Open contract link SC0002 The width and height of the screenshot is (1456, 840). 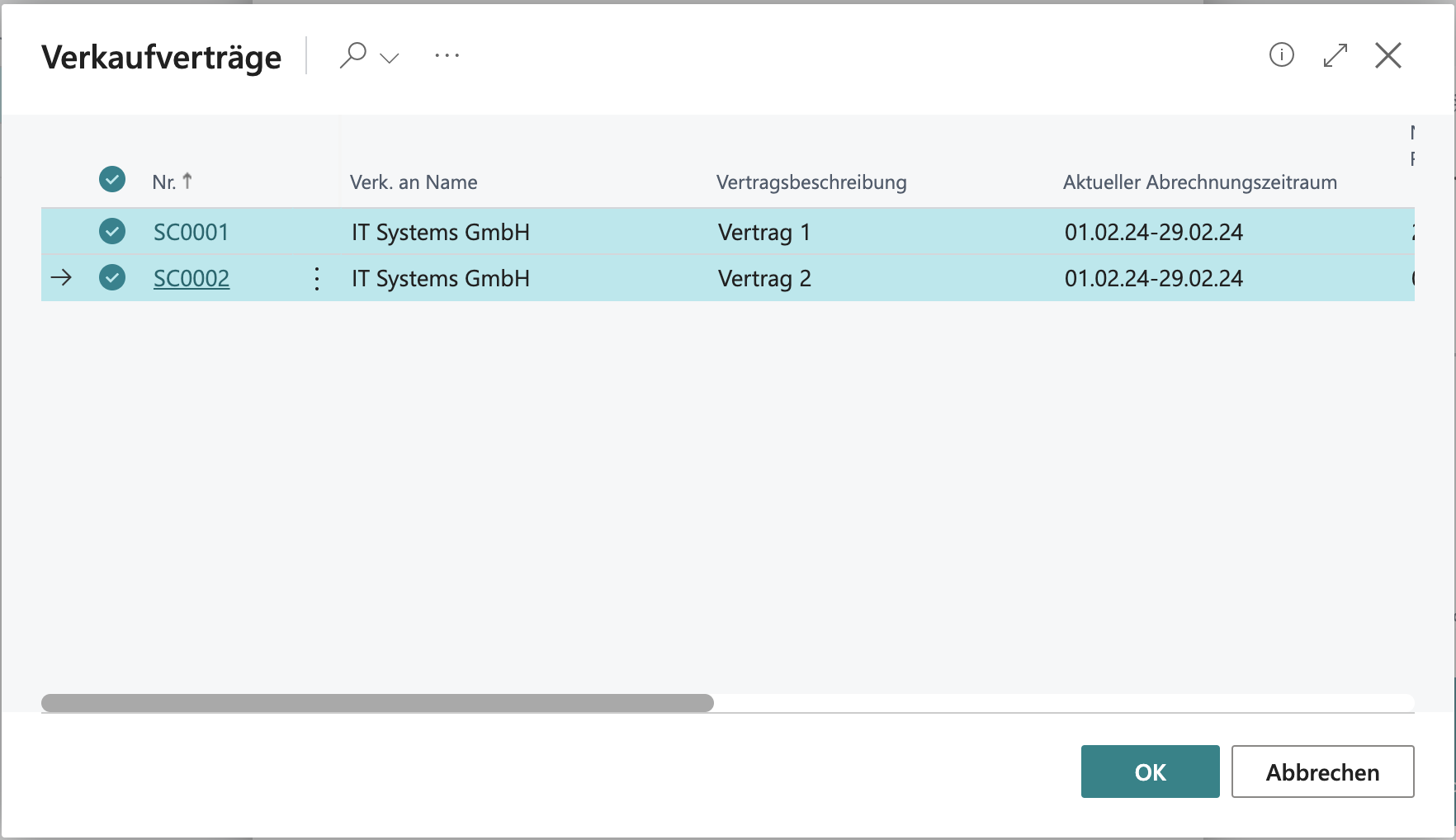pos(191,278)
